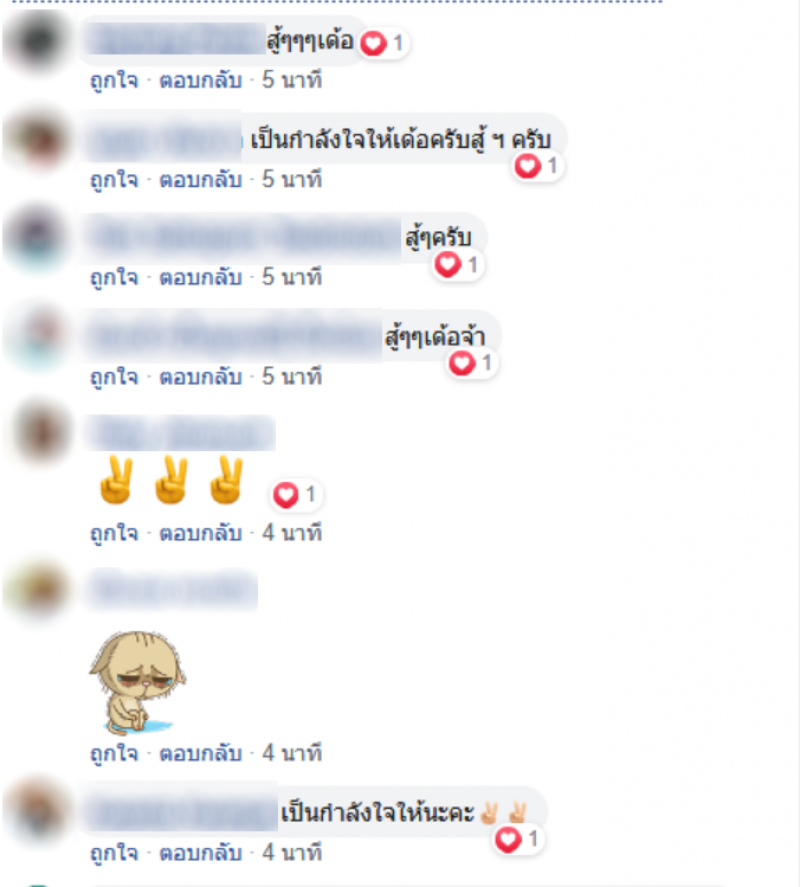Click ถูกใจ under the victory hand emojis comment
The height and width of the screenshot is (887, 800).
click(114, 533)
